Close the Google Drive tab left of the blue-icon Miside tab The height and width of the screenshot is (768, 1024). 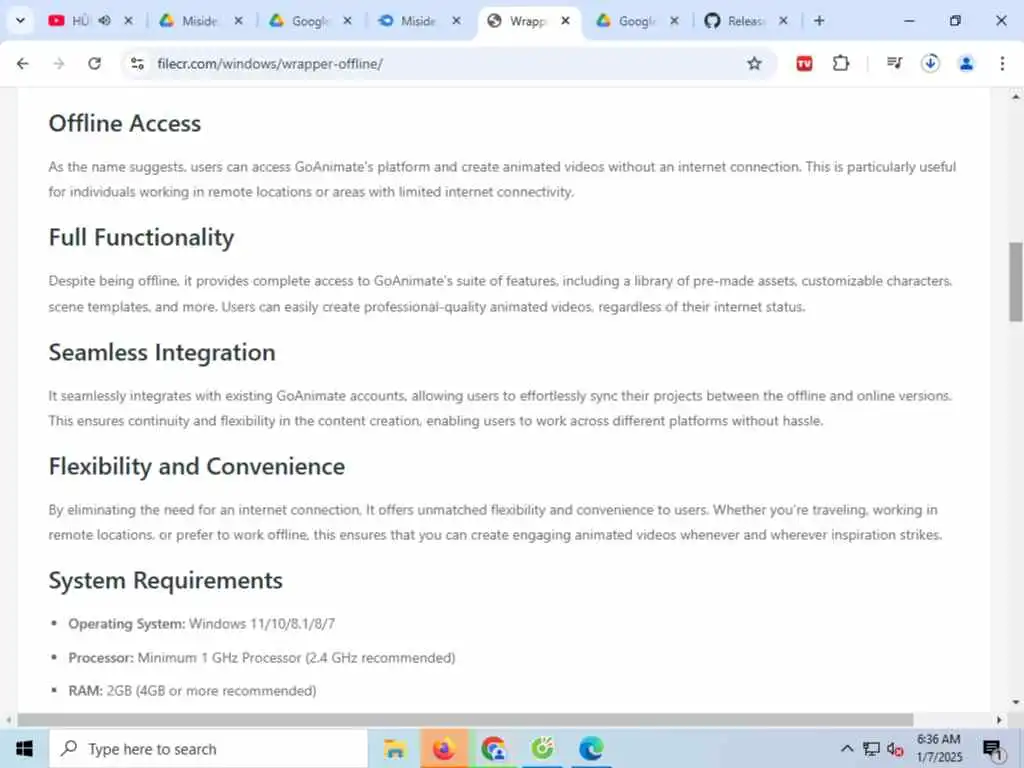coord(347,21)
